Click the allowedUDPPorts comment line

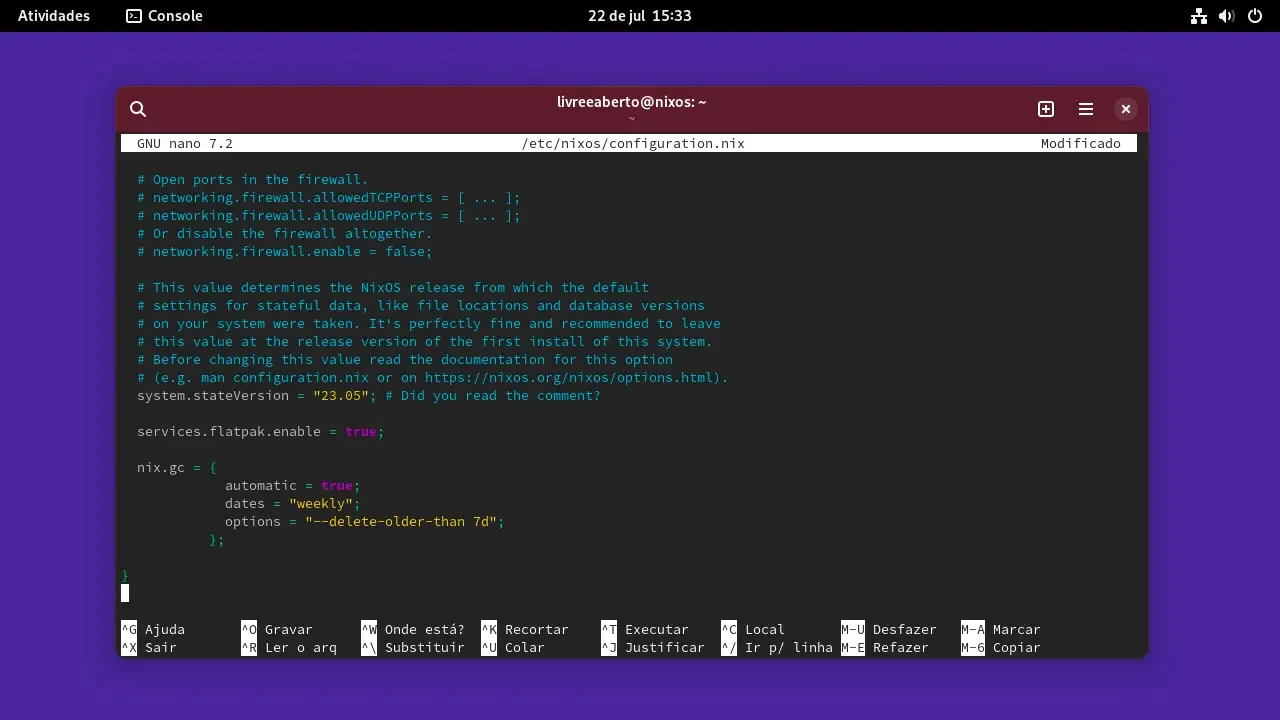point(329,215)
